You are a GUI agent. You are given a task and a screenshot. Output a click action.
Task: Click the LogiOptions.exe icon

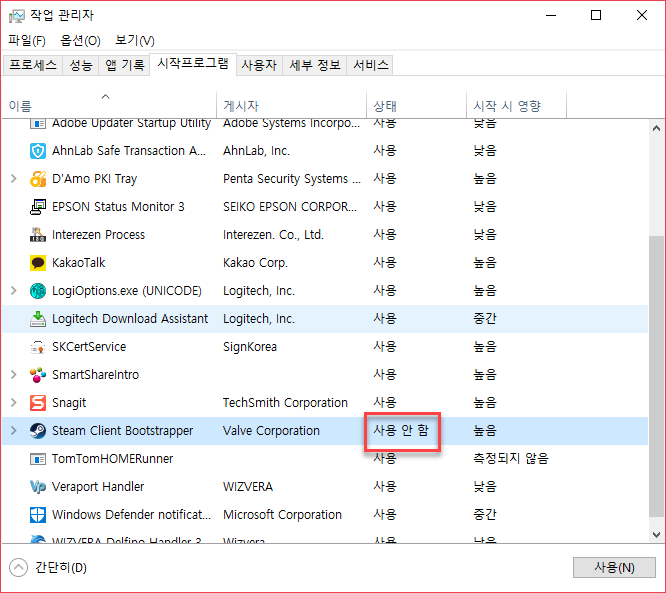click(x=38, y=291)
